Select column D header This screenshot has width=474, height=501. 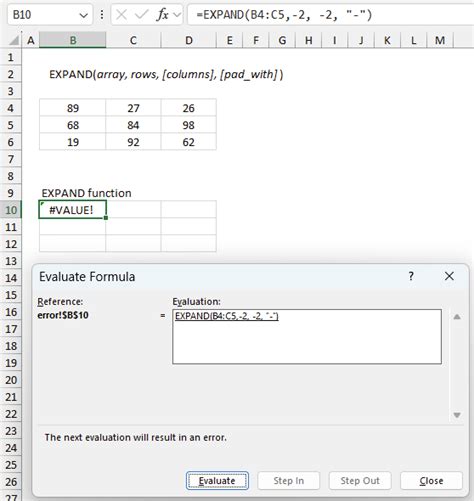click(189, 40)
